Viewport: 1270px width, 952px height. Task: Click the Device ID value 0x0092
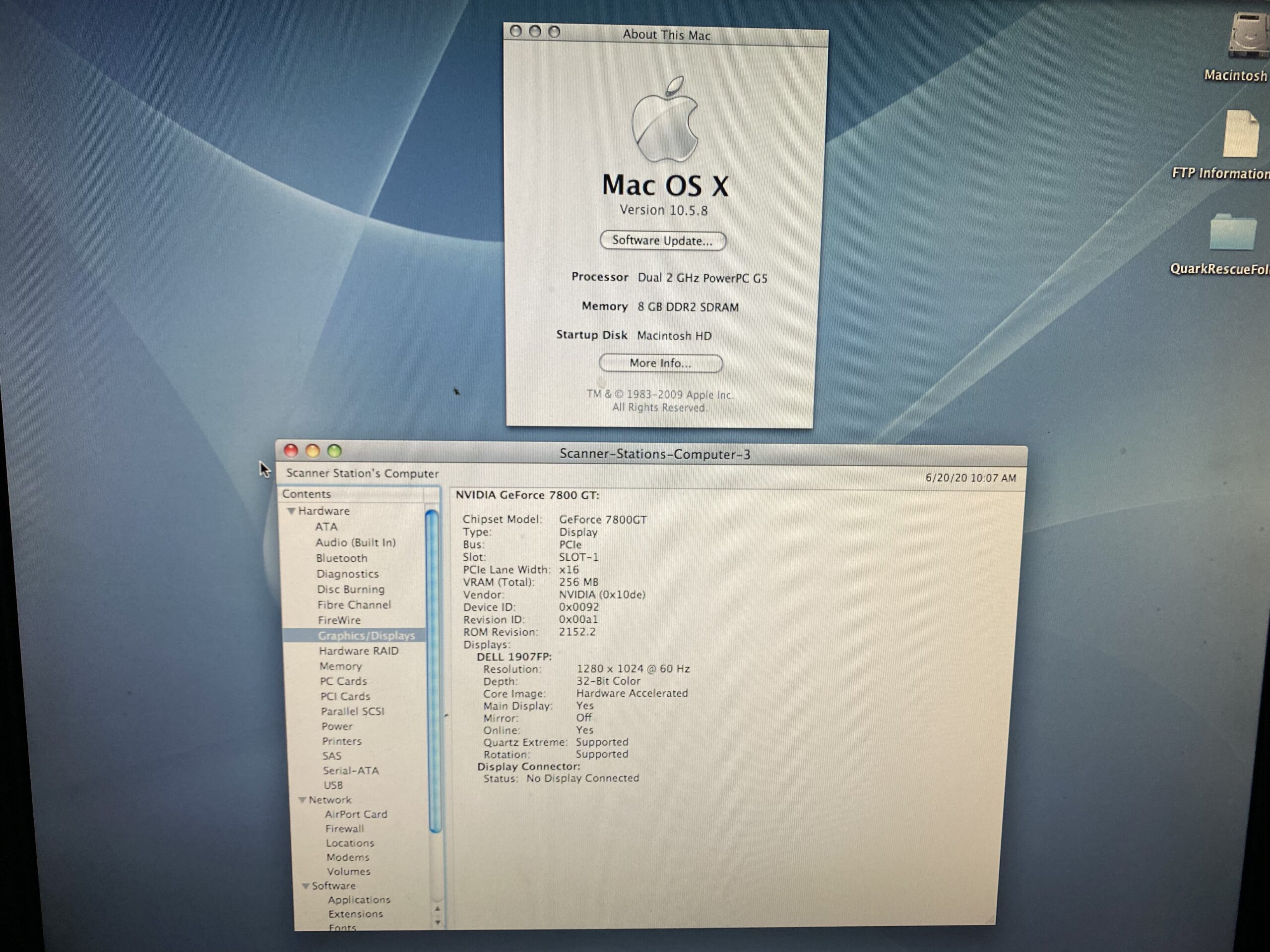[579, 606]
